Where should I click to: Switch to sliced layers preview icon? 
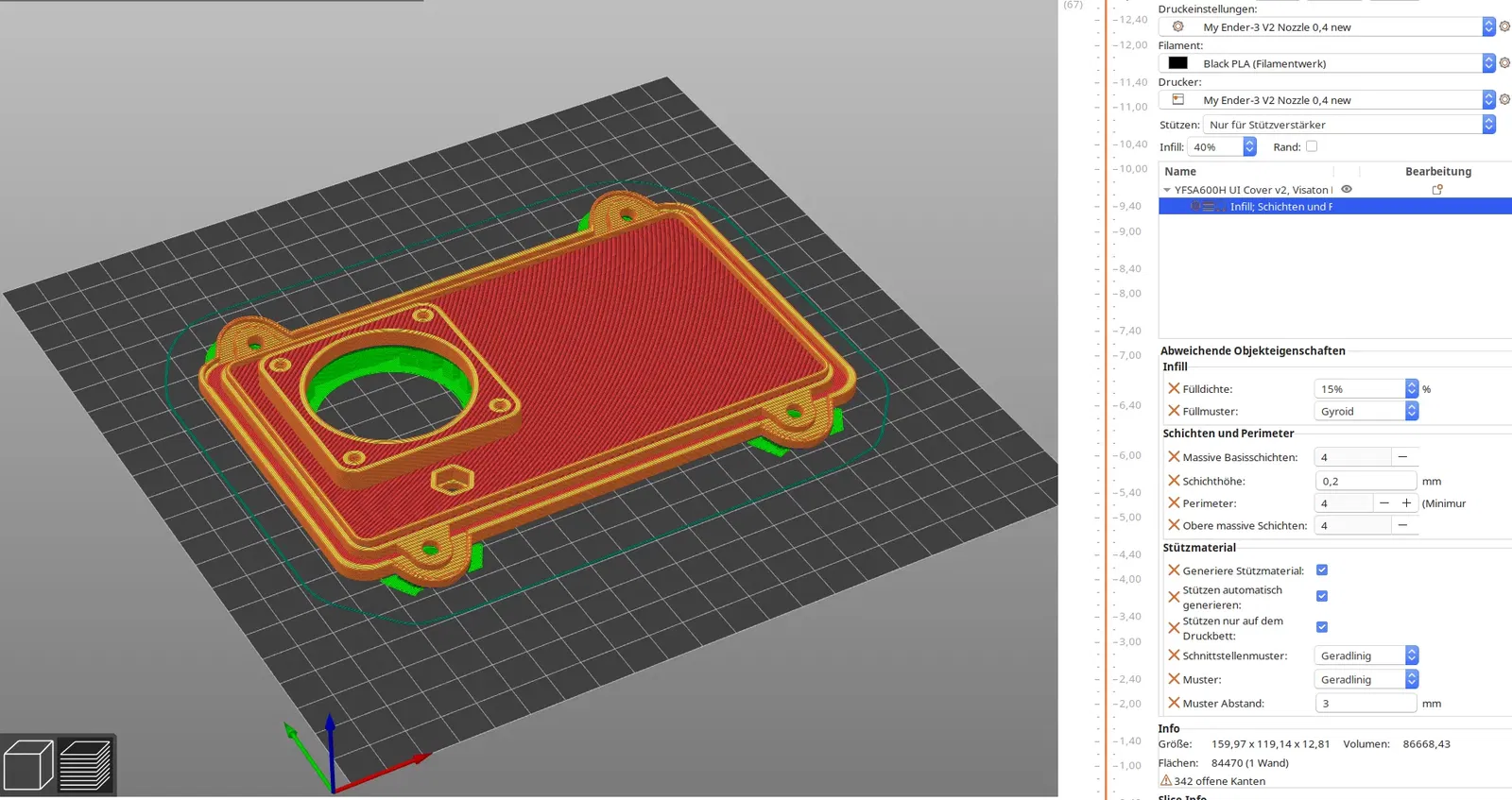click(85, 765)
